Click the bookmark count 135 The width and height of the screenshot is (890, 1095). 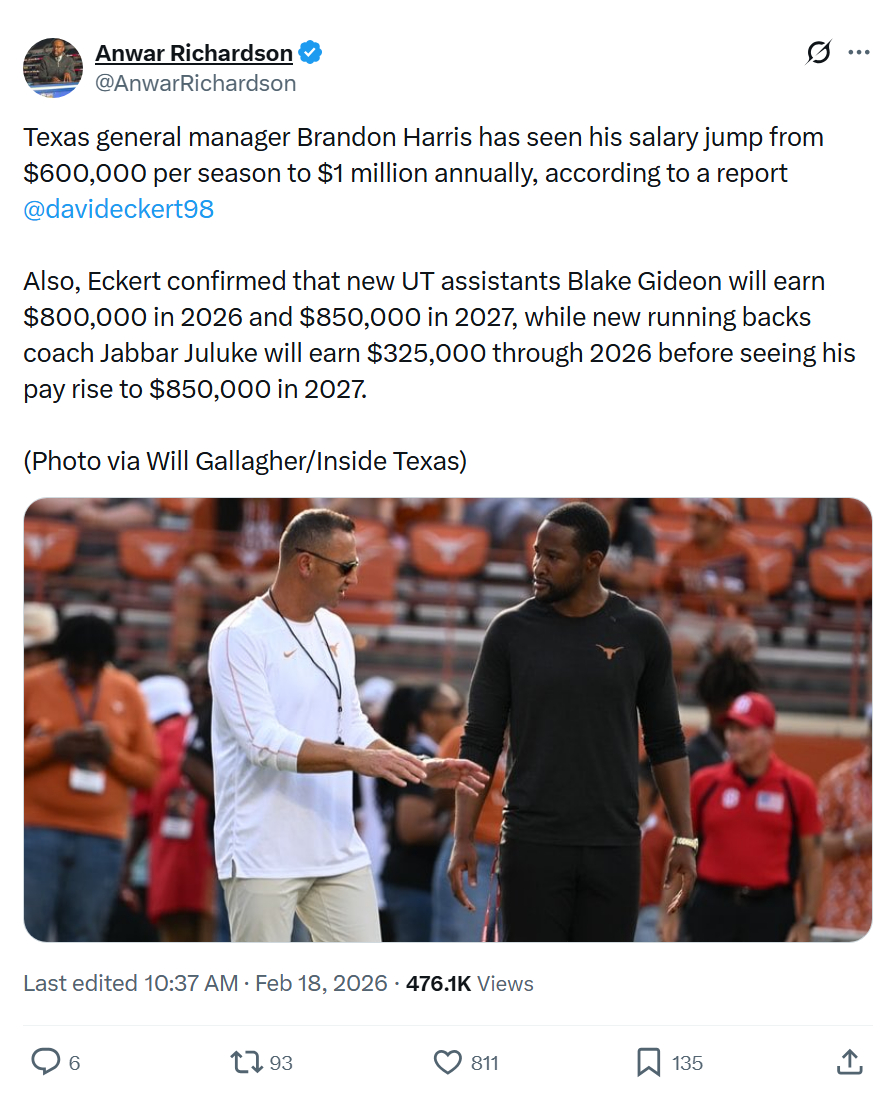(687, 1063)
